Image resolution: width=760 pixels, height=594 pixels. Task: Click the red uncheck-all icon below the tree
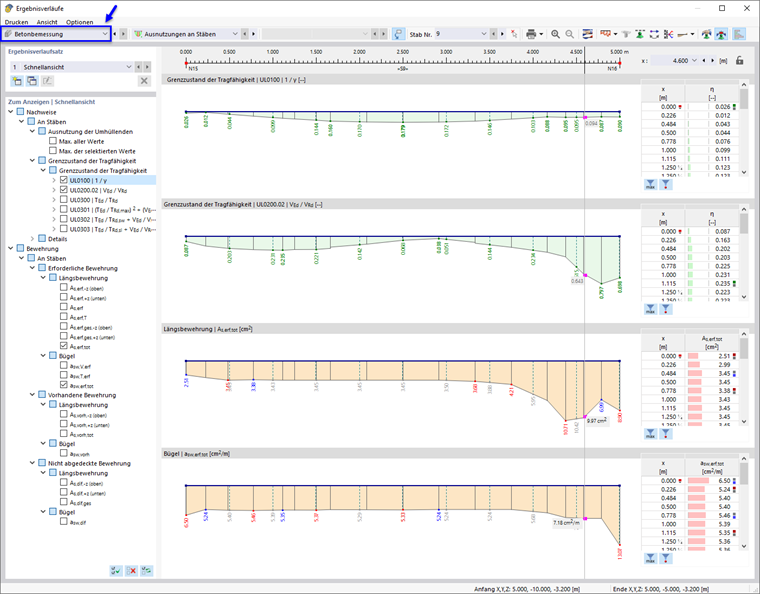(131, 571)
